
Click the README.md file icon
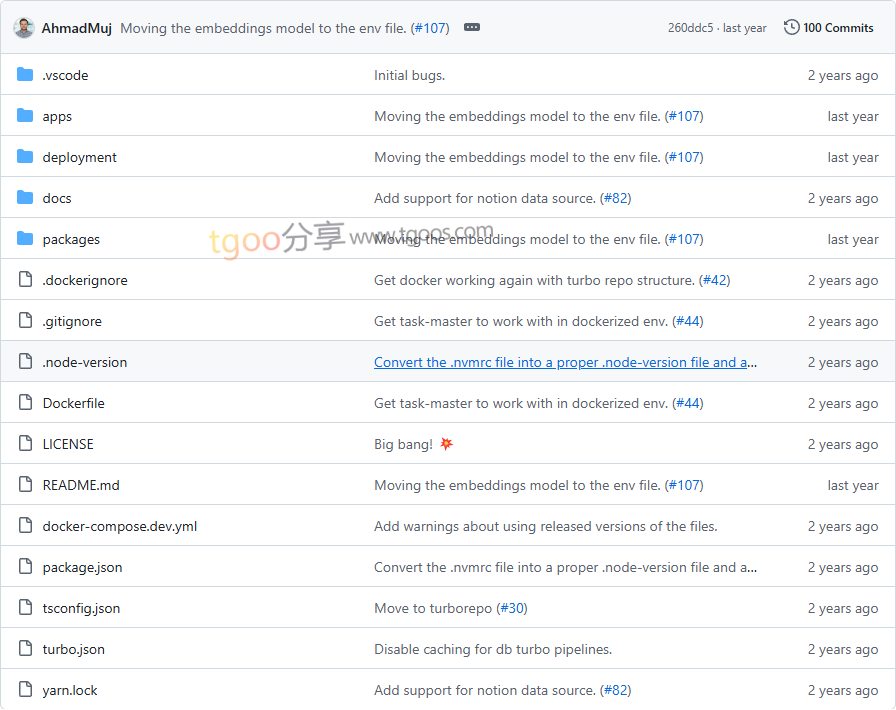point(25,485)
